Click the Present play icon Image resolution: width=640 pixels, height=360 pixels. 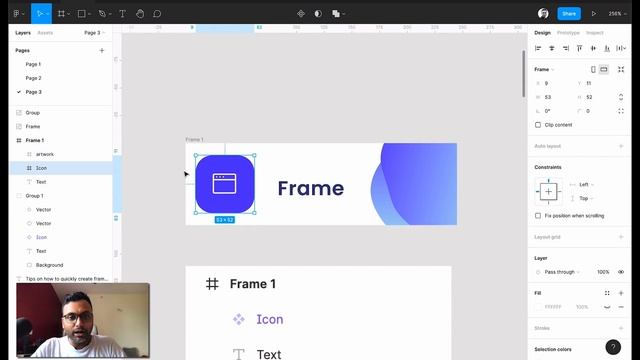(593, 13)
